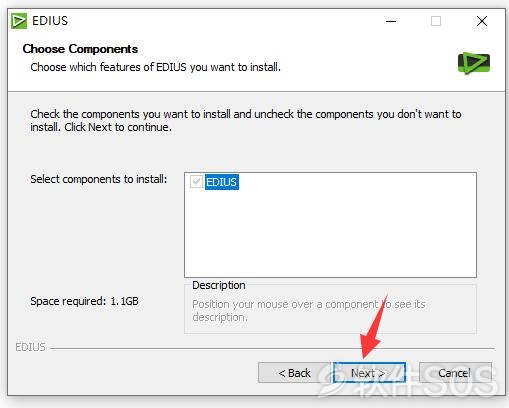Click empty area of the components list

tap(330, 233)
